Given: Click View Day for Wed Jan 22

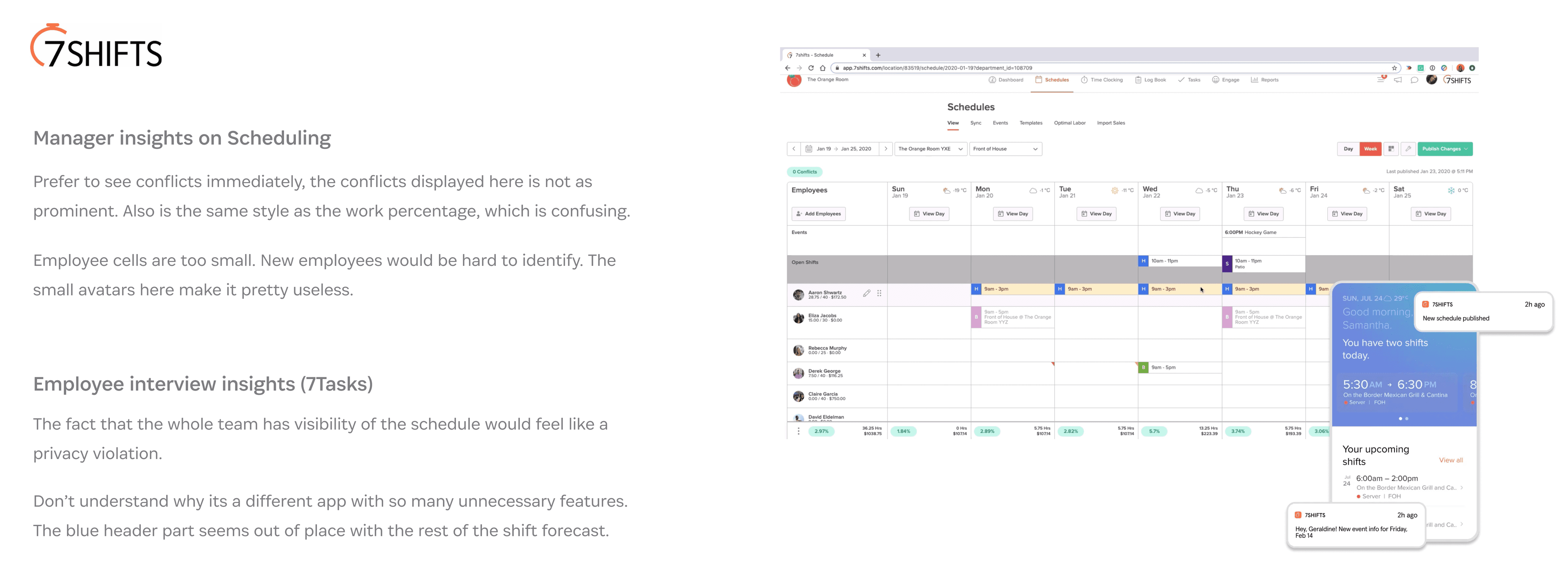Looking at the screenshot, I should (x=1180, y=214).
